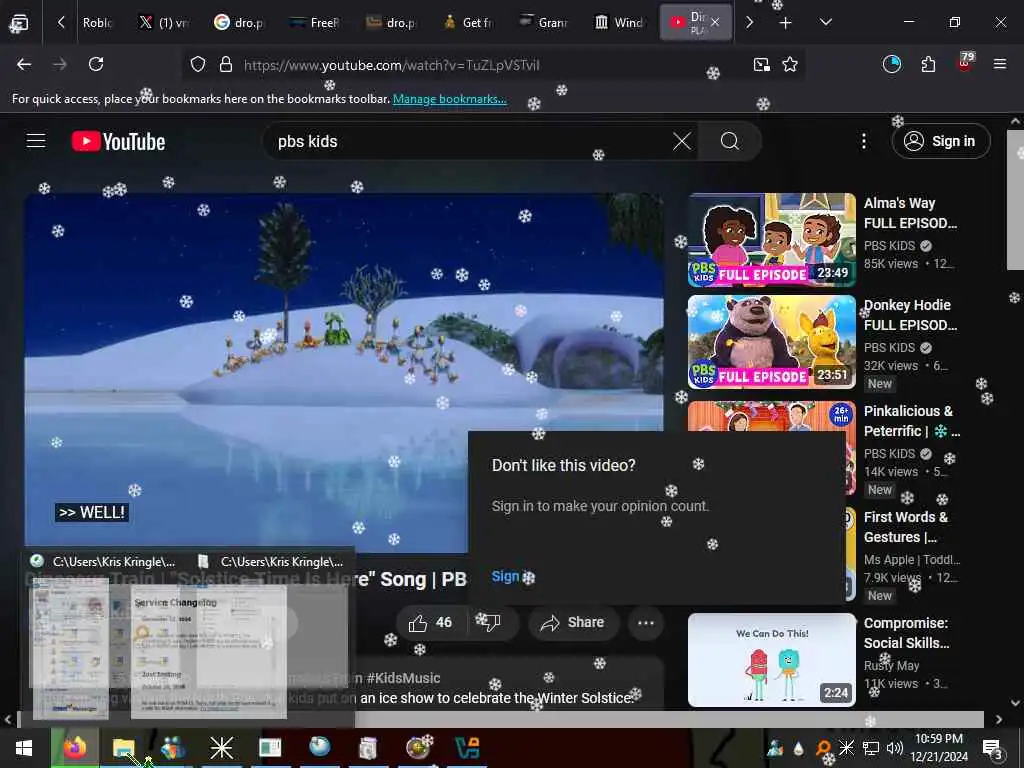Open taskbar clock showing 10:59 PM

(x=938, y=748)
